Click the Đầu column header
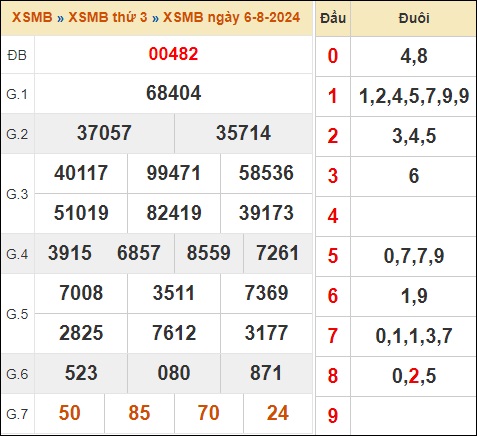This screenshot has width=477, height=436. click(333, 18)
